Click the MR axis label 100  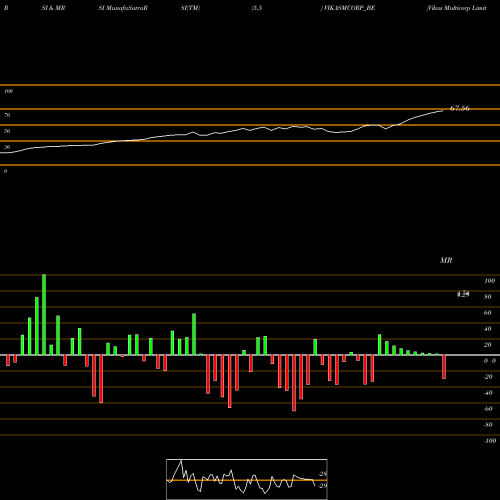coord(489,281)
